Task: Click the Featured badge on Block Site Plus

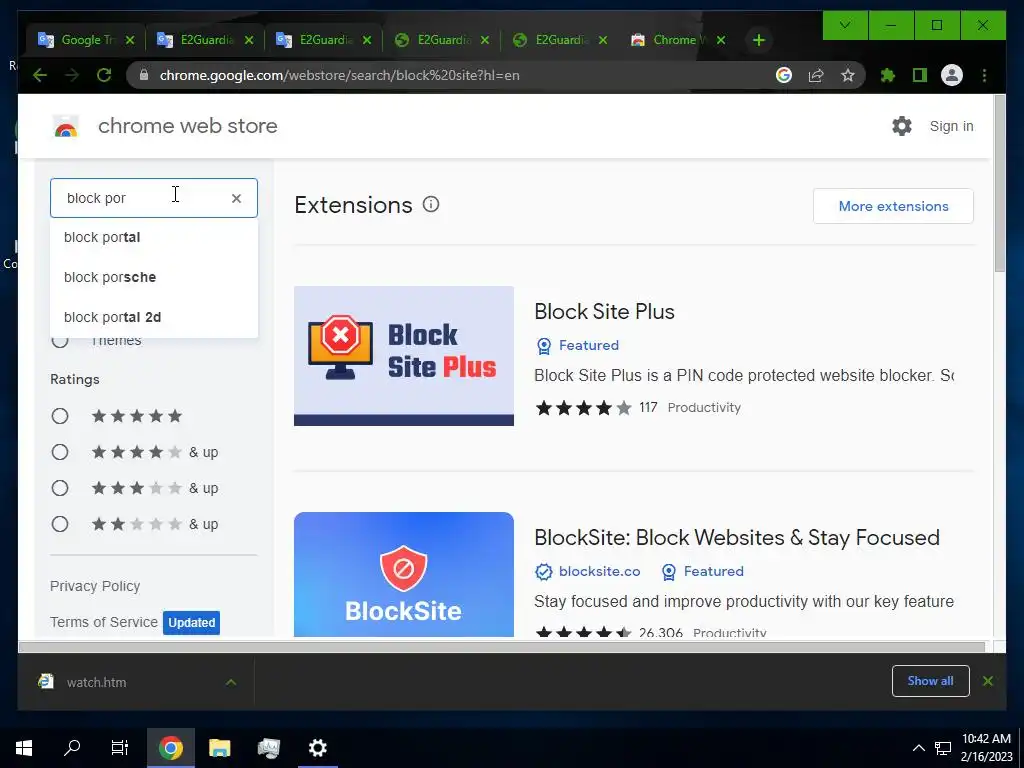Action: tap(577, 345)
